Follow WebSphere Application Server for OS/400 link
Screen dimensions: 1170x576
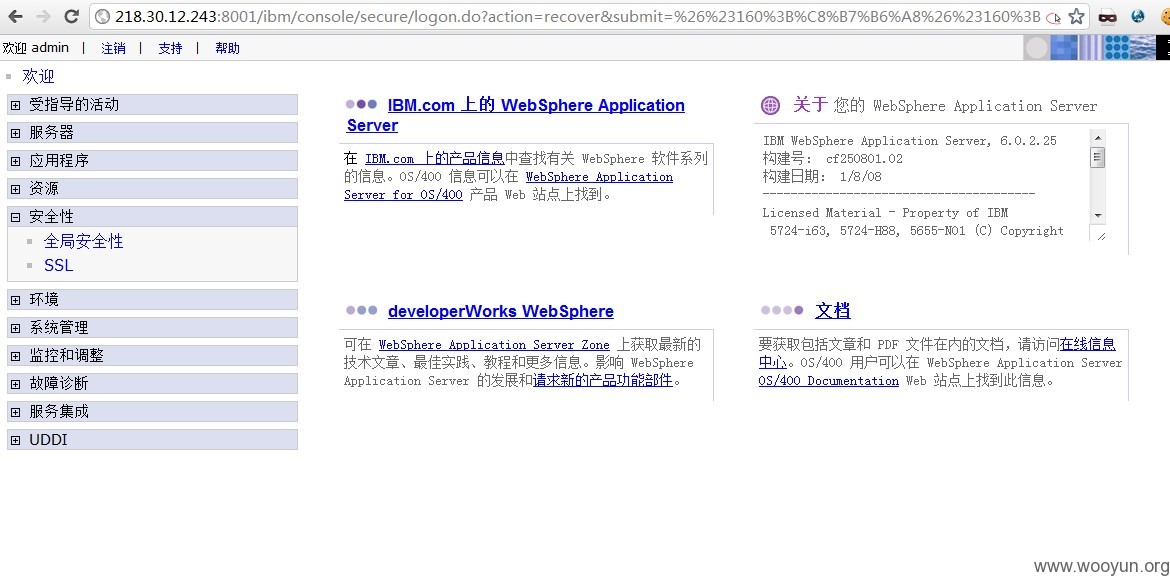pyautogui.click(x=508, y=186)
